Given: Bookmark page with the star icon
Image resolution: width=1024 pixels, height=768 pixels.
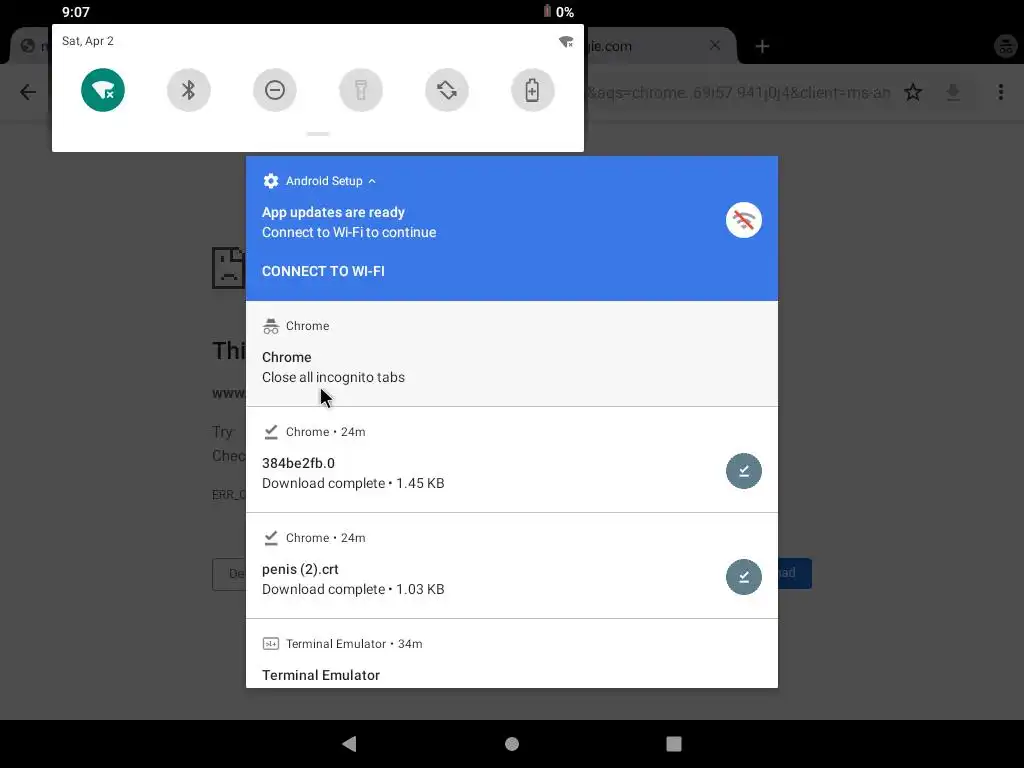Looking at the screenshot, I should click(x=913, y=92).
